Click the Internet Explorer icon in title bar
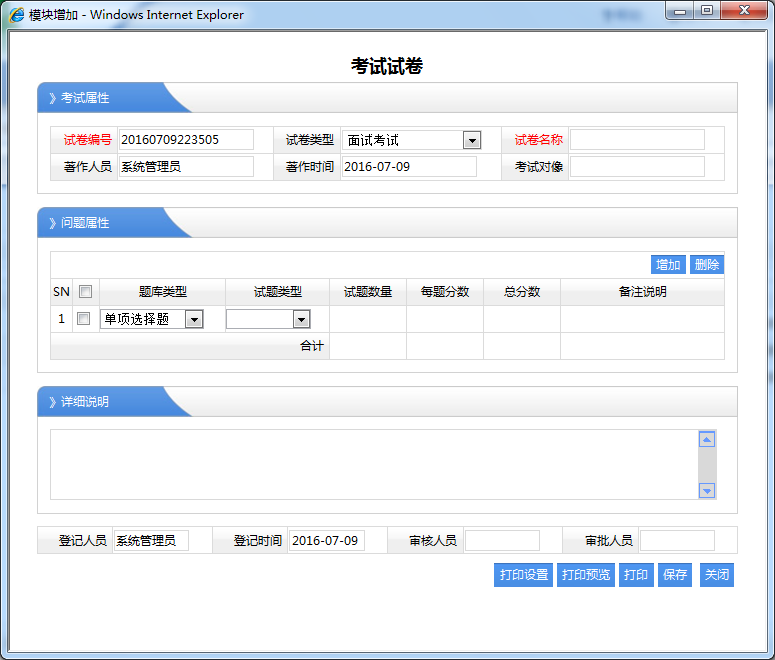This screenshot has height=660, width=775. 17,15
